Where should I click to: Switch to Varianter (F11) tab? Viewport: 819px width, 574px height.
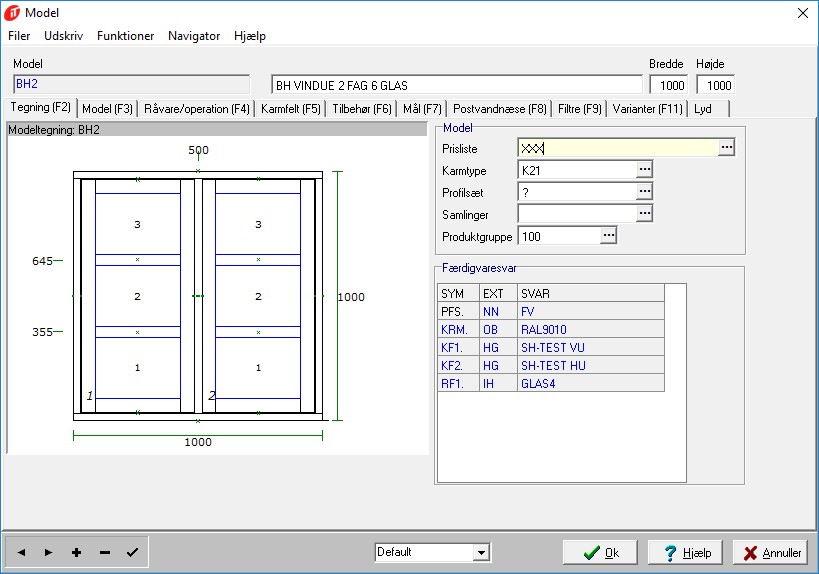coord(647,109)
